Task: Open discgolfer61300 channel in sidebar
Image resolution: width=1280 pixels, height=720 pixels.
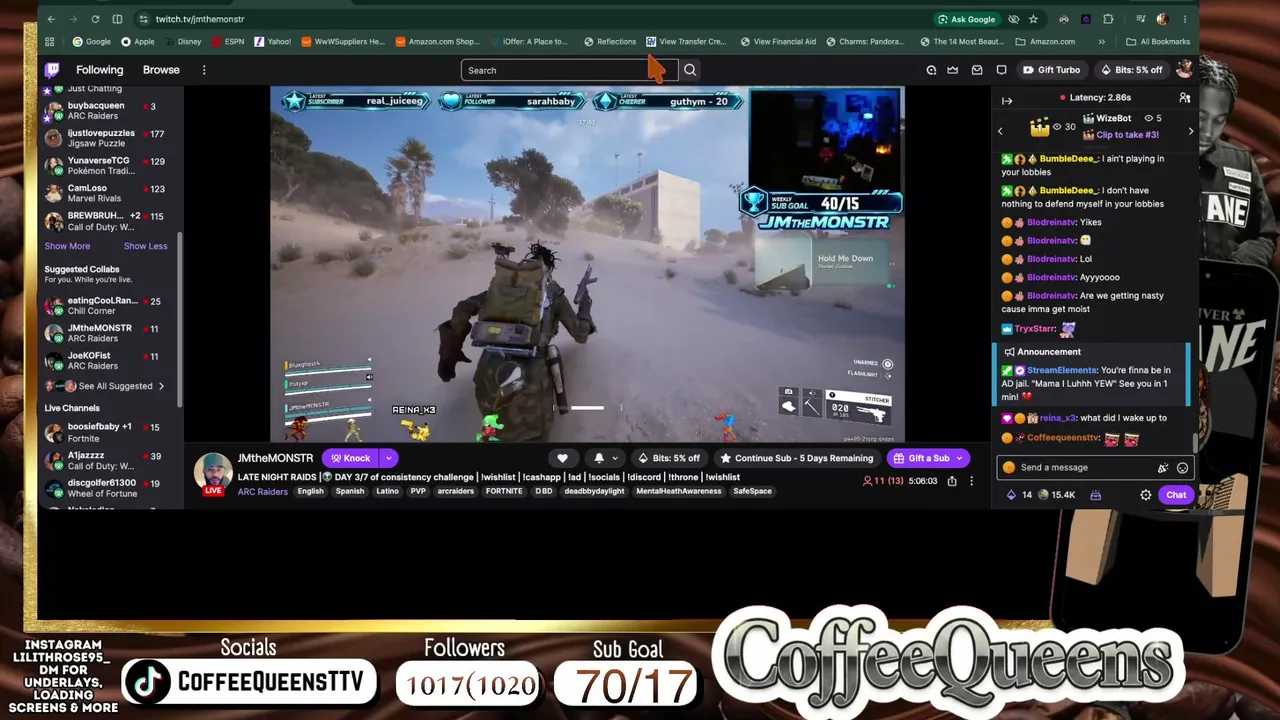Action: pos(110,488)
